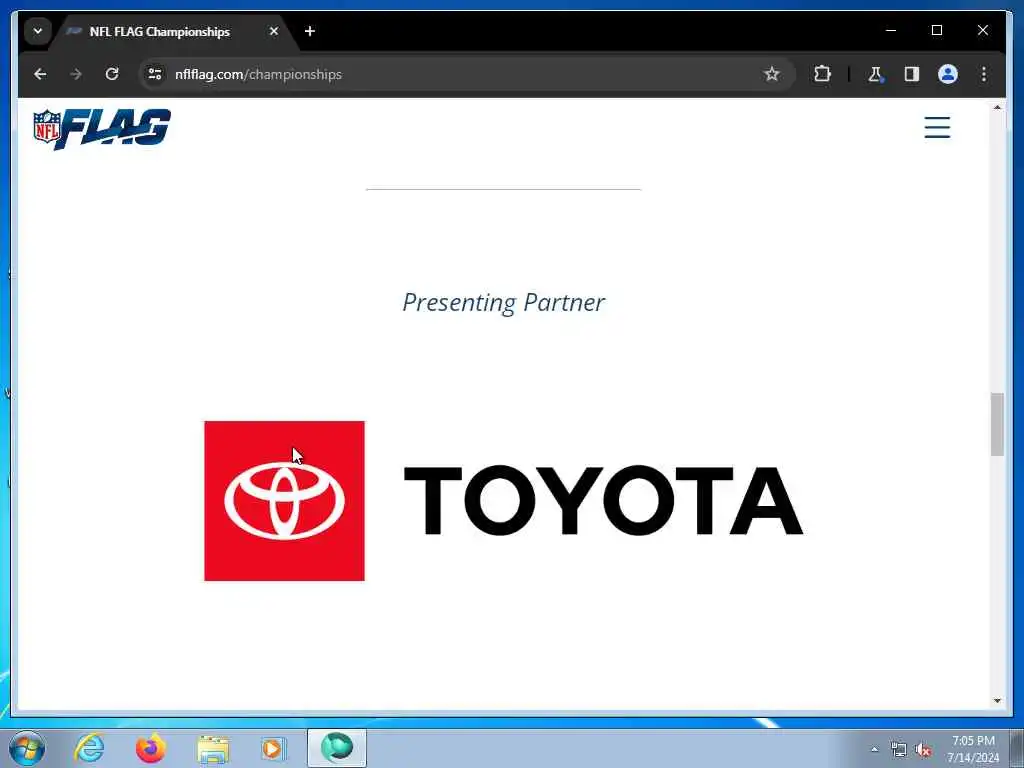Open the Extensions puzzle icon
The image size is (1024, 768).
822,74
